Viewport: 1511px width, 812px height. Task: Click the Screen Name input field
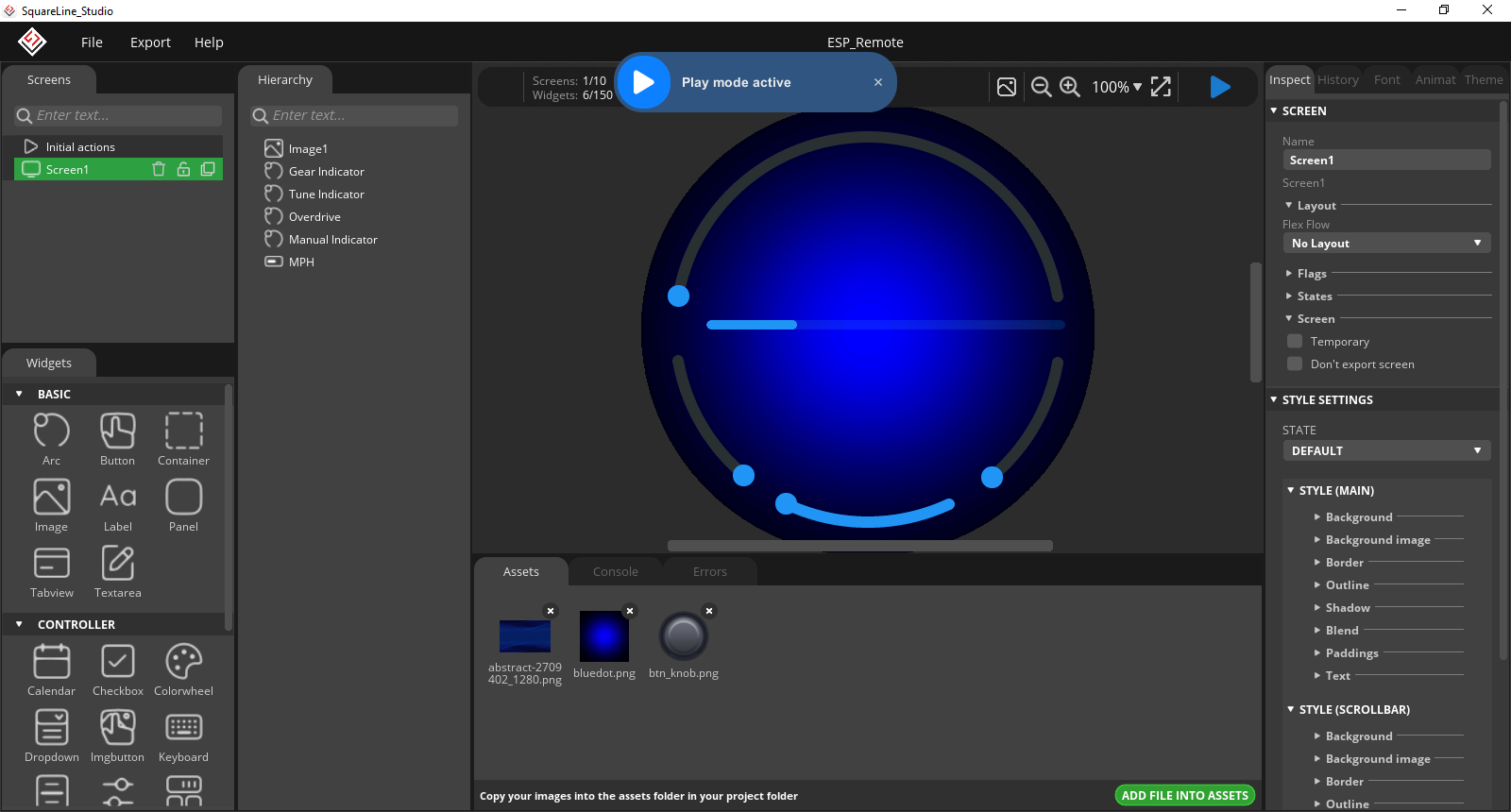1386,160
